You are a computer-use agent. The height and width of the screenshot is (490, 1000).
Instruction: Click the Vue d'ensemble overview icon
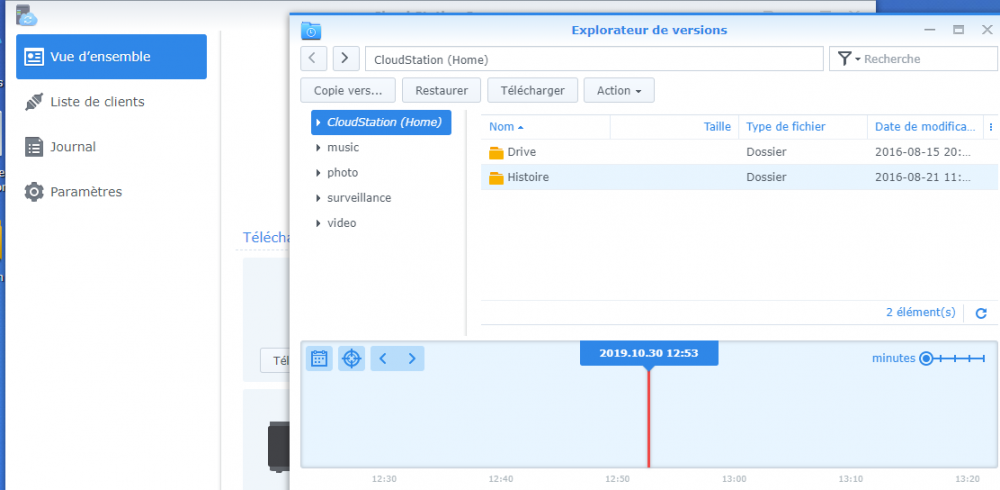(33, 57)
